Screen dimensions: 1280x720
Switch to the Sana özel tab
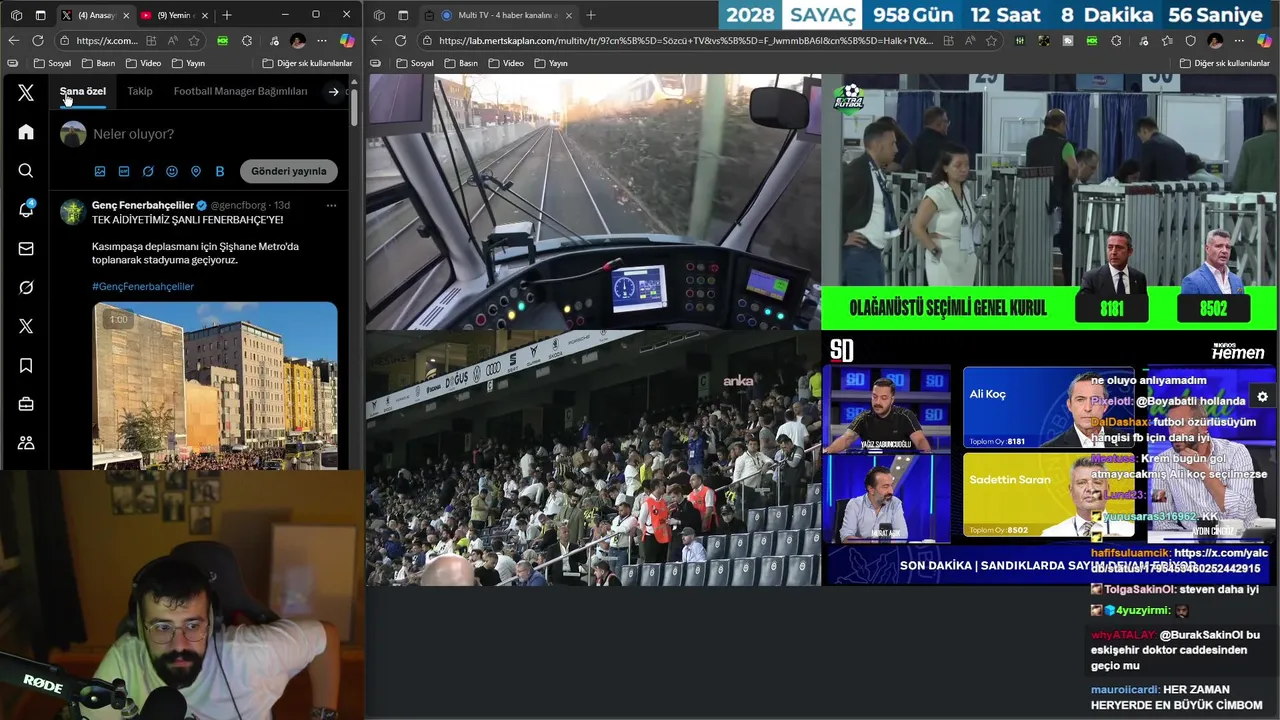[83, 91]
